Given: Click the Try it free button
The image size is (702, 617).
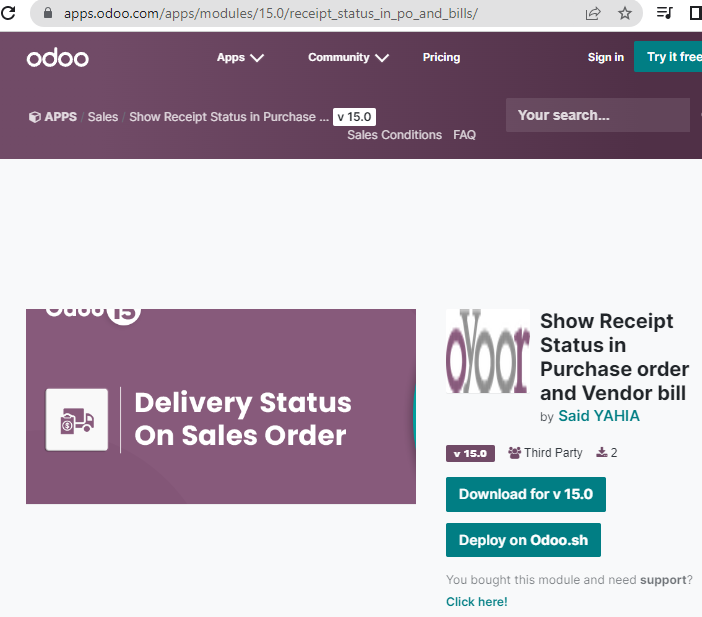Looking at the screenshot, I should [x=668, y=56].
